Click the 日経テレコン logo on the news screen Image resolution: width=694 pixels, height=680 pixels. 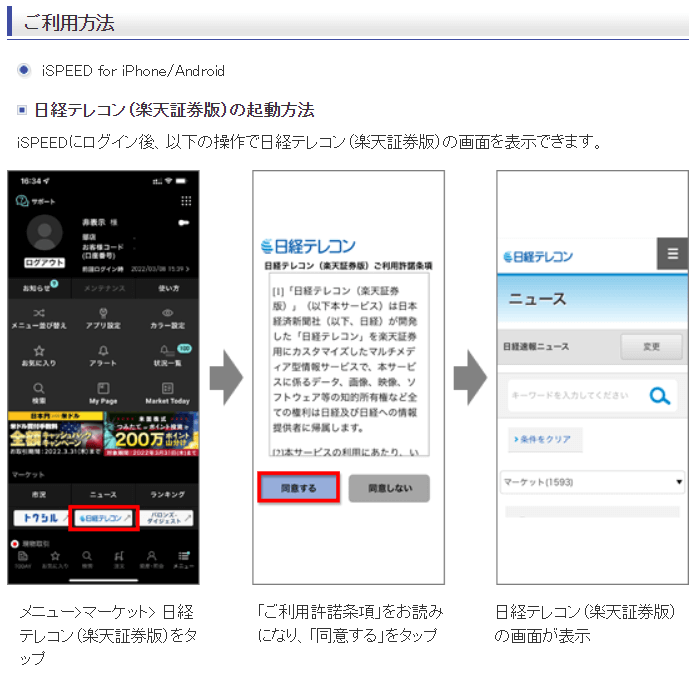pos(538,257)
